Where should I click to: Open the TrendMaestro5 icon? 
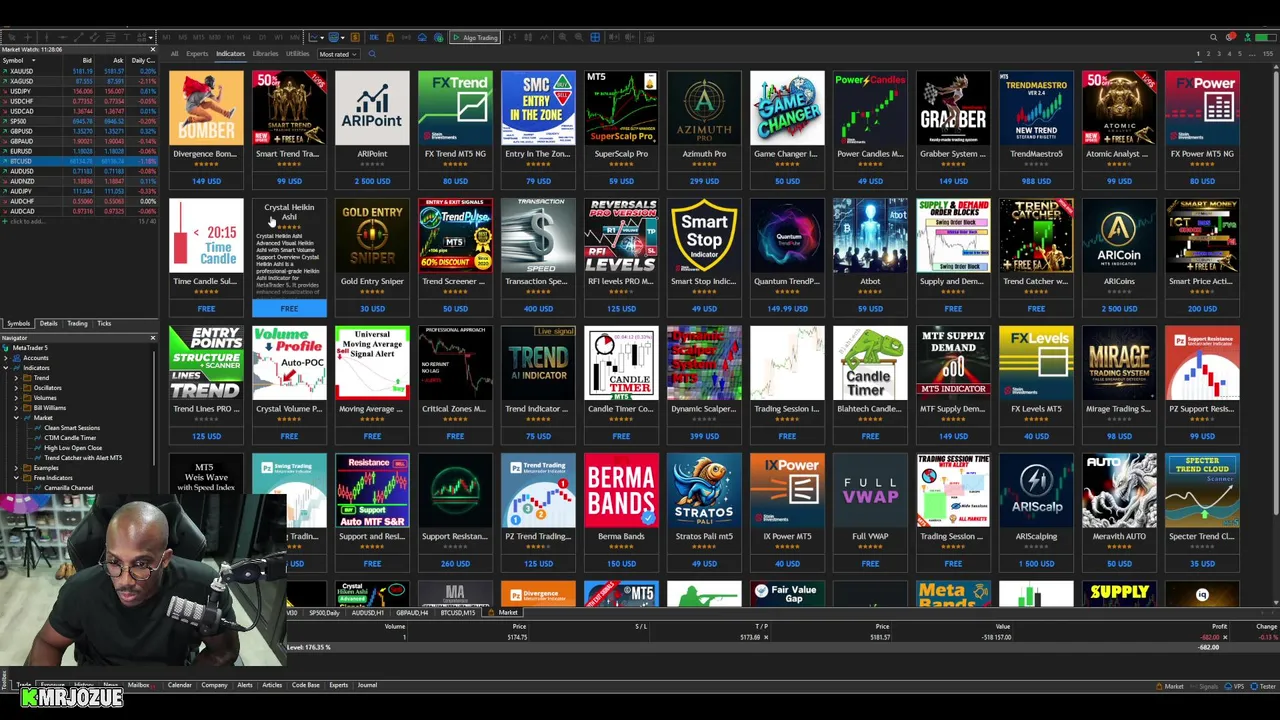(x=1036, y=109)
